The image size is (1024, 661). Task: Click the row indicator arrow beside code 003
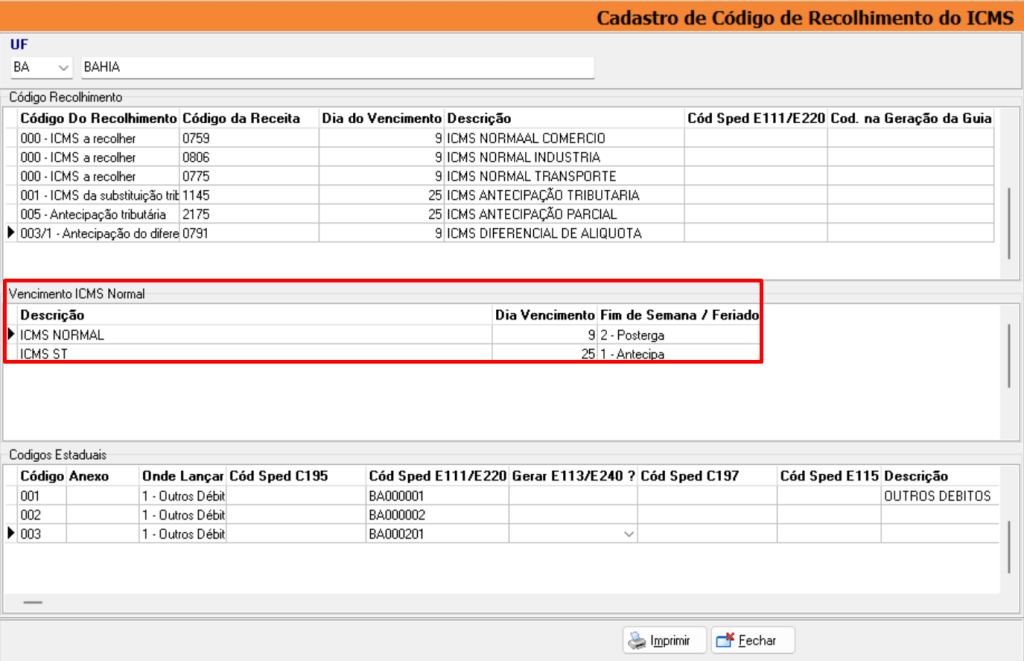click(11, 533)
